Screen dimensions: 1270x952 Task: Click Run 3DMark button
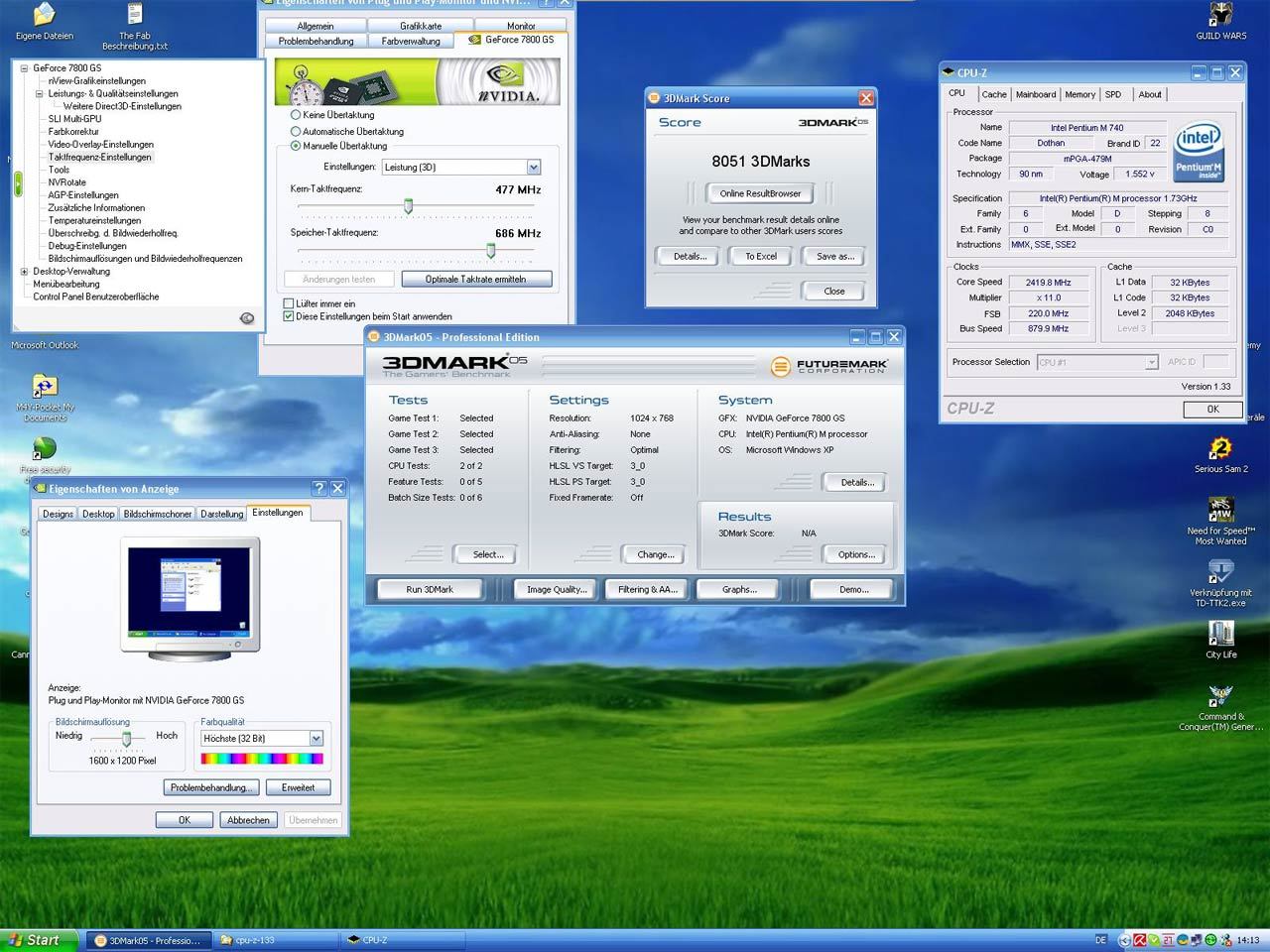[430, 589]
